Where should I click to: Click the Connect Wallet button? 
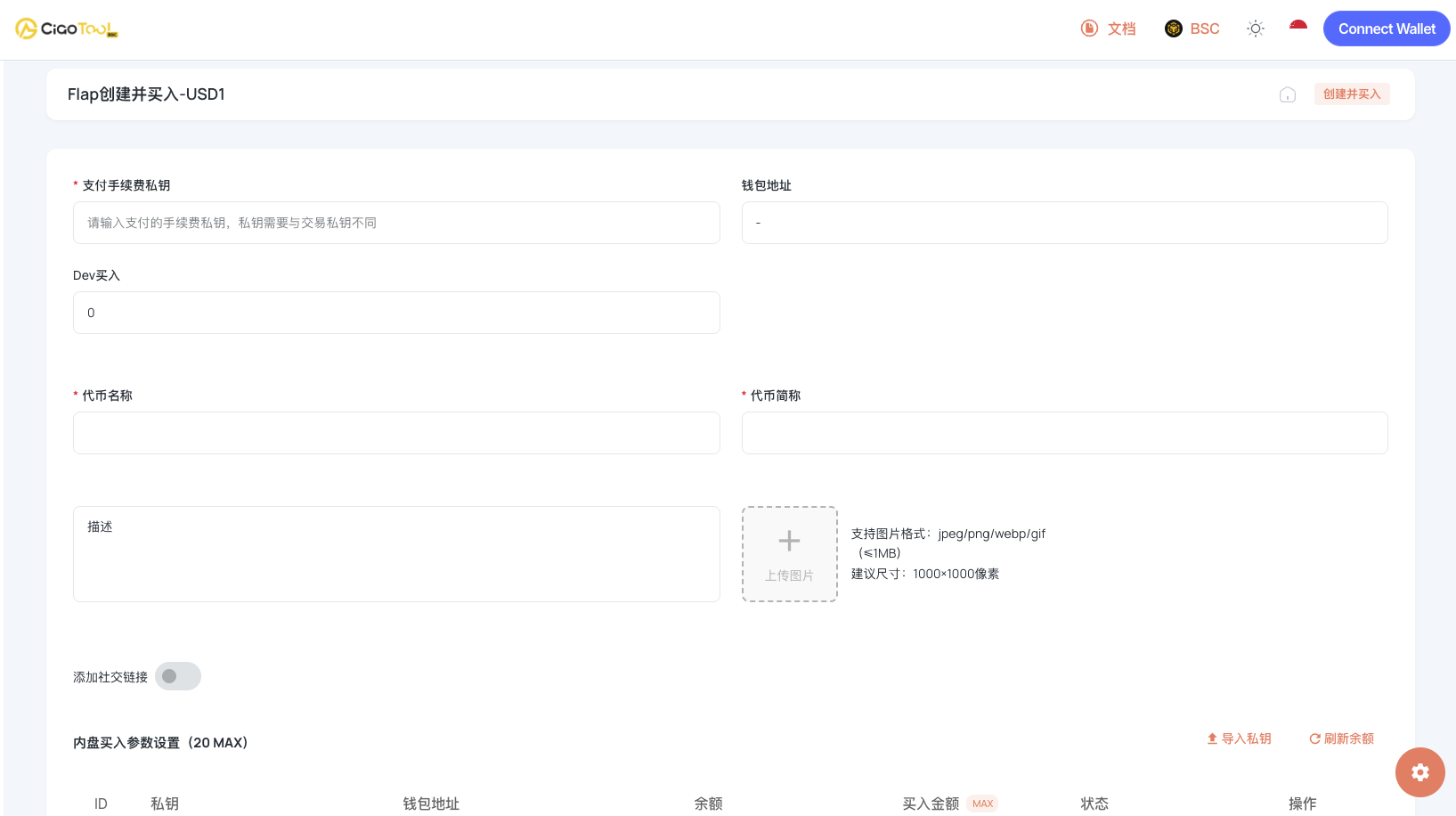tap(1386, 28)
